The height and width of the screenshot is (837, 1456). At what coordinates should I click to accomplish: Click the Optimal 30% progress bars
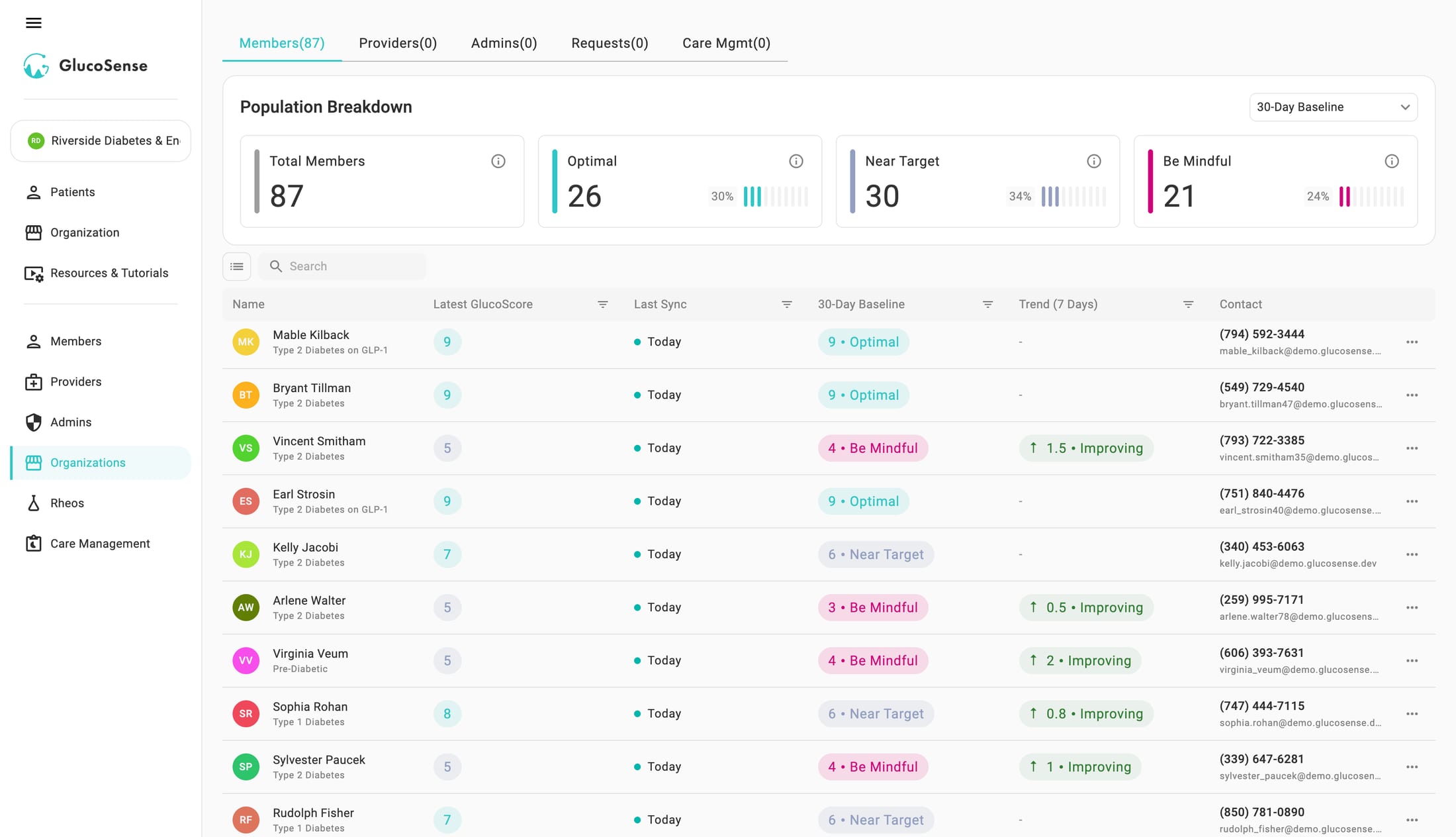[x=776, y=197]
